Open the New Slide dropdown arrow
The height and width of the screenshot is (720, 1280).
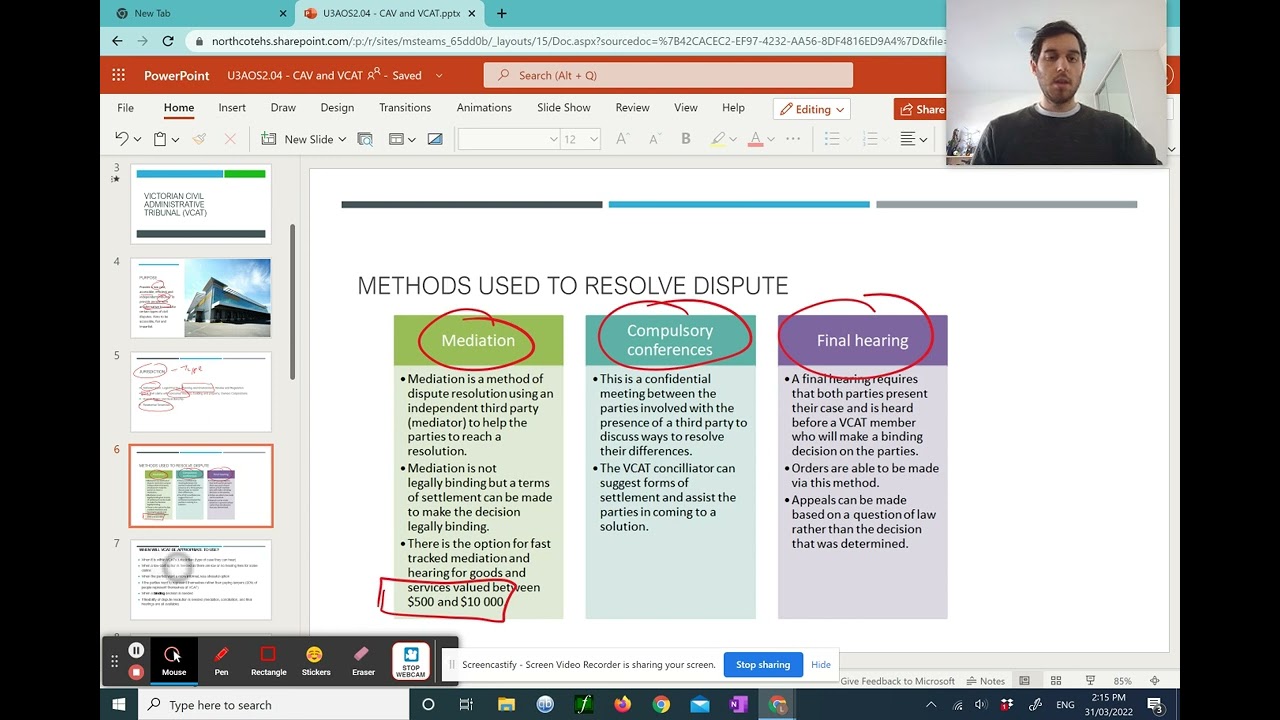(342, 139)
